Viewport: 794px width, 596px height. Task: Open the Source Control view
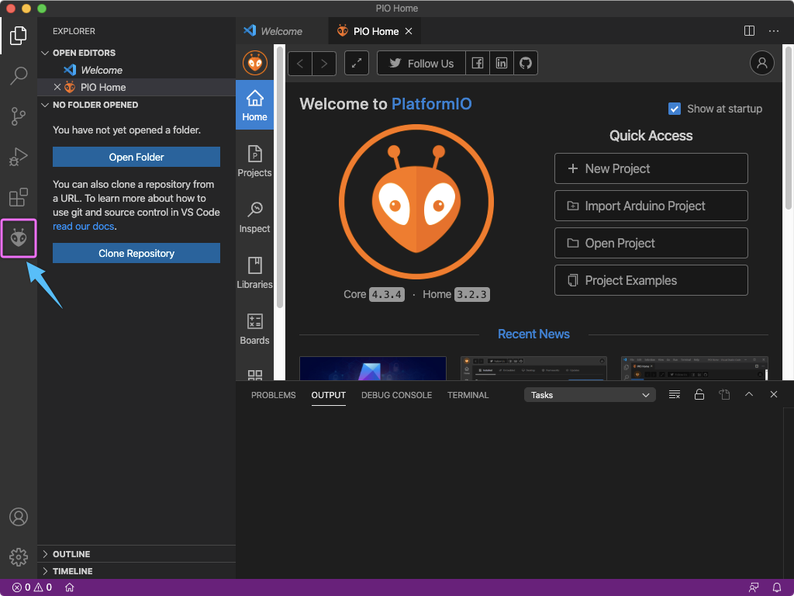click(x=18, y=116)
